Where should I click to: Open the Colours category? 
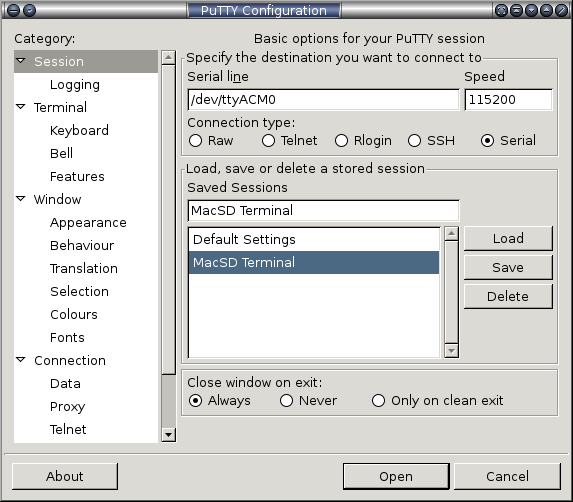(74, 315)
